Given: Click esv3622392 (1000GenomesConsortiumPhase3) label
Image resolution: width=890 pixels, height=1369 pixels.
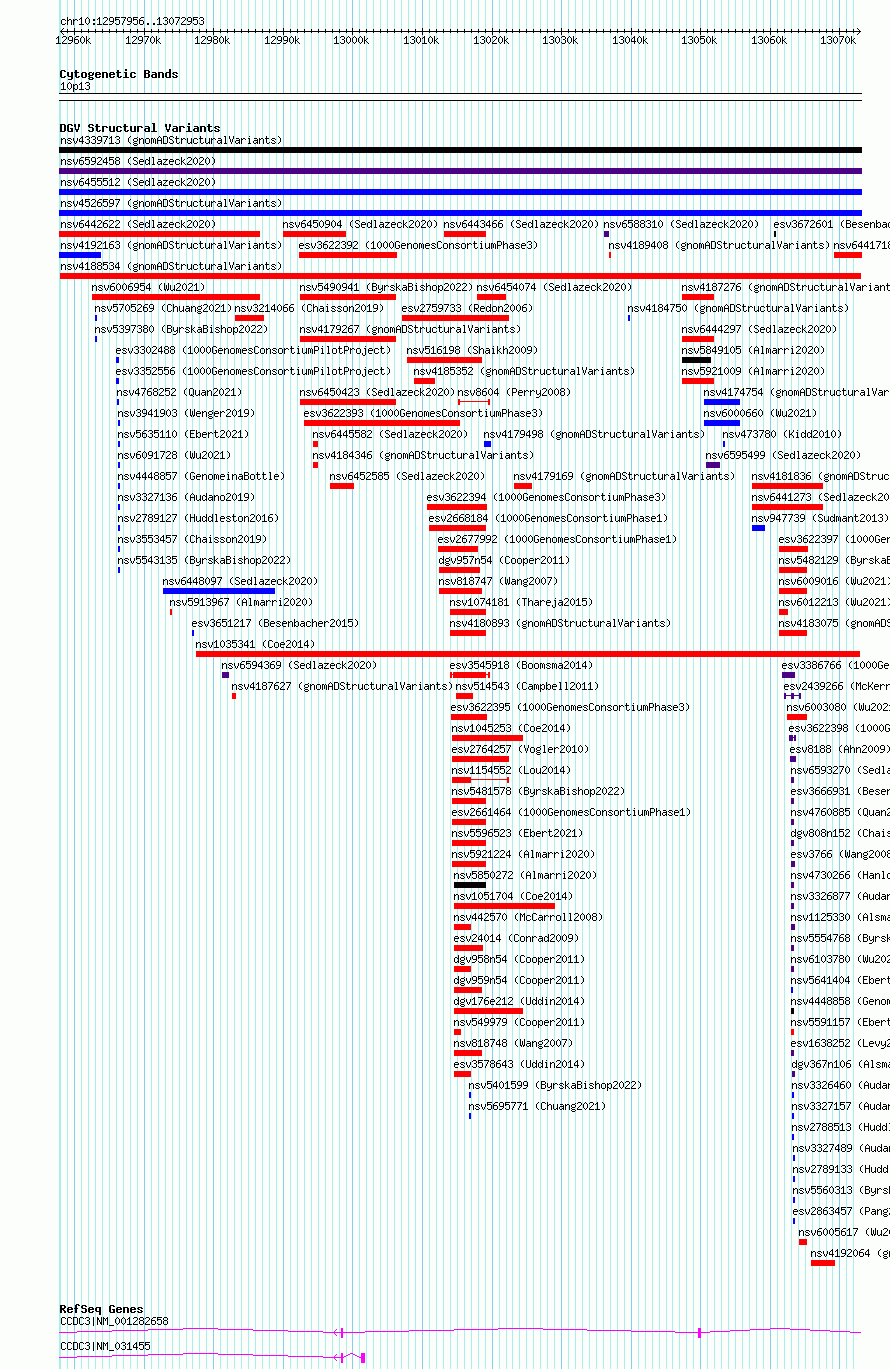Looking at the screenshot, I should (418, 245).
